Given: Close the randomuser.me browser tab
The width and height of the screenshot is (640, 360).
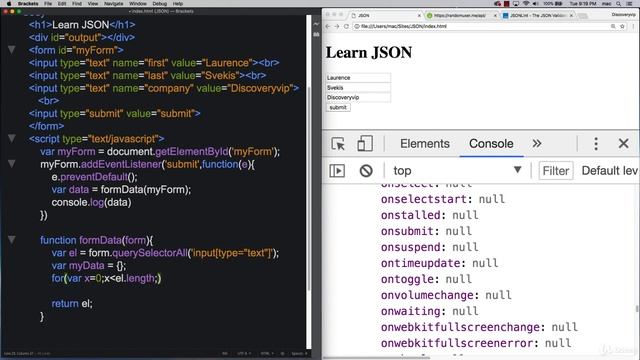Looking at the screenshot, I should 495,16.
